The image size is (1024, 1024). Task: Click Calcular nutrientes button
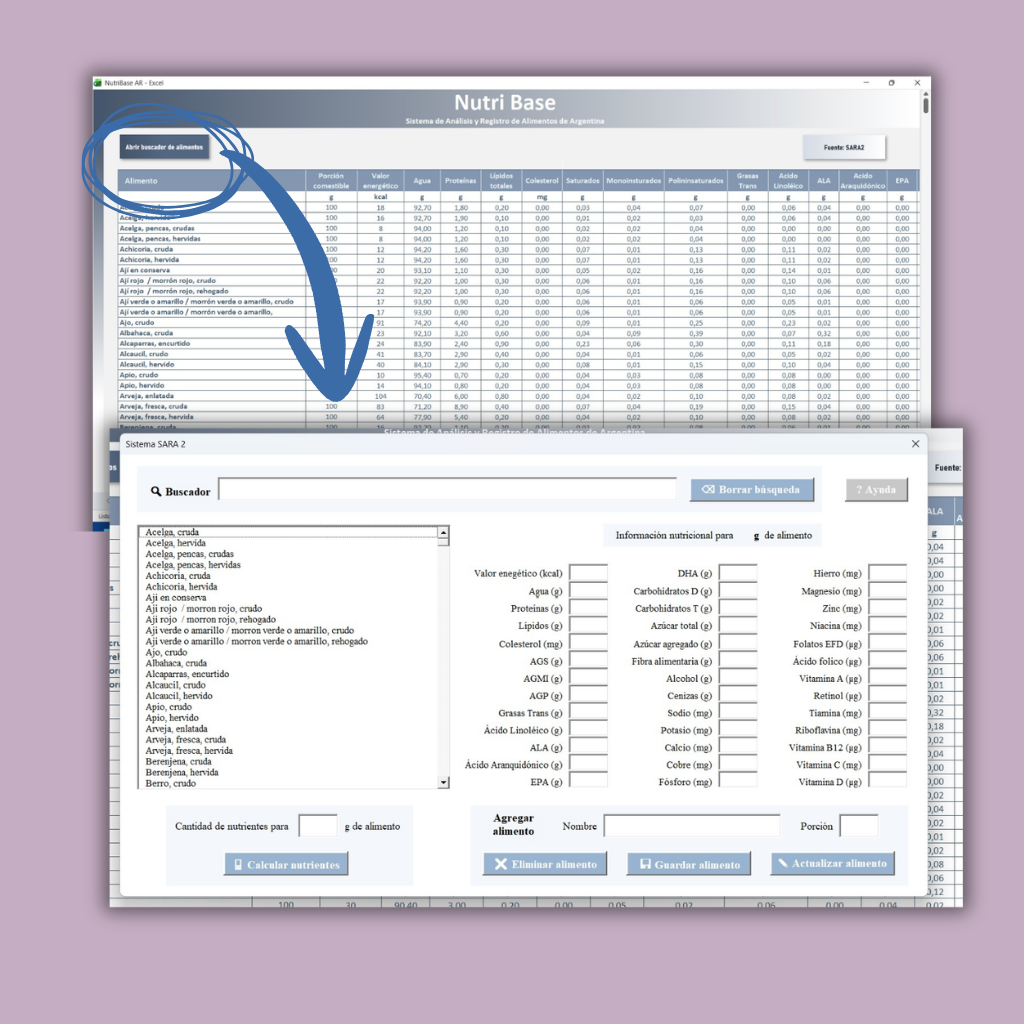(x=286, y=864)
